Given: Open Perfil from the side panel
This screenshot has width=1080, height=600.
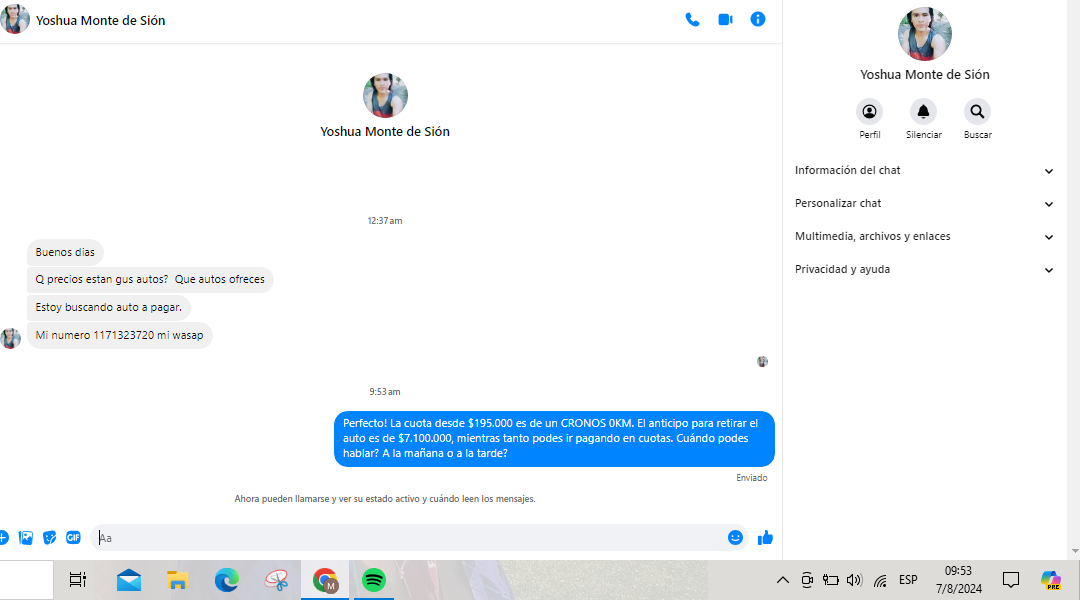Looking at the screenshot, I should (869, 112).
